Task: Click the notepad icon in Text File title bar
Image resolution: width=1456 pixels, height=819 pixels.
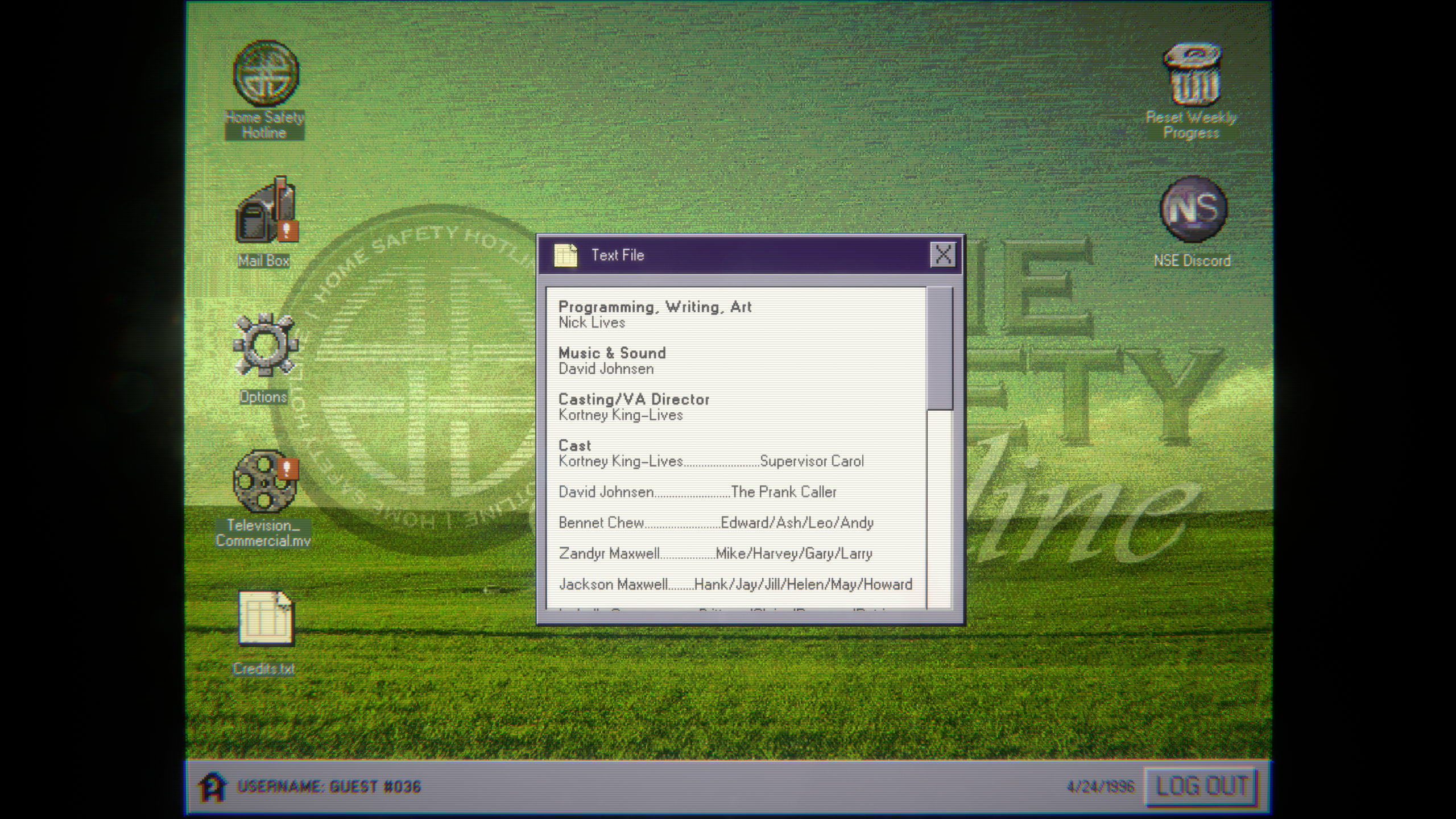Action: pos(565,255)
